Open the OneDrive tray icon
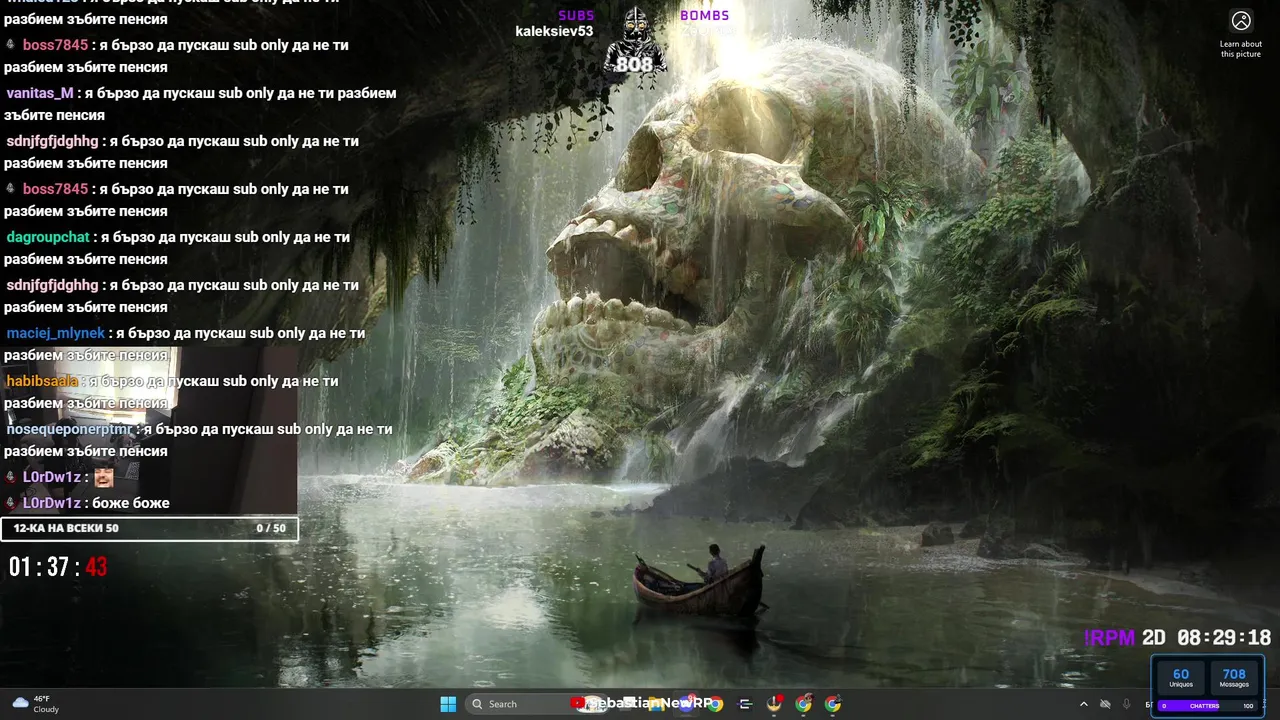This screenshot has width=1280, height=720. 1105,704
